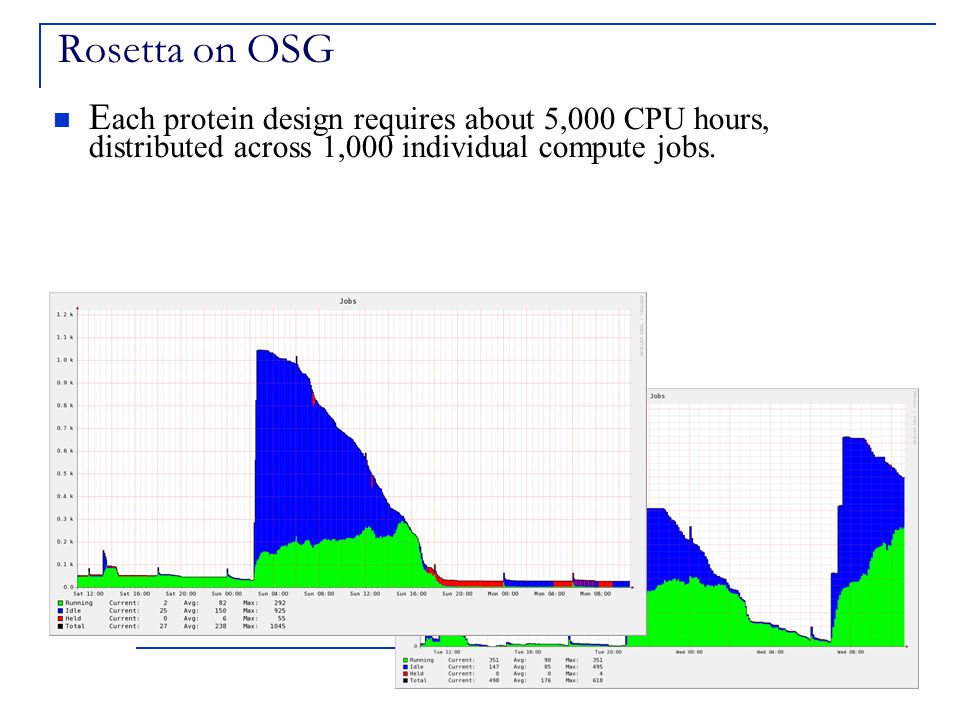Click the Total max value '1045'
960x720 pixels.
pyautogui.click(x=277, y=626)
